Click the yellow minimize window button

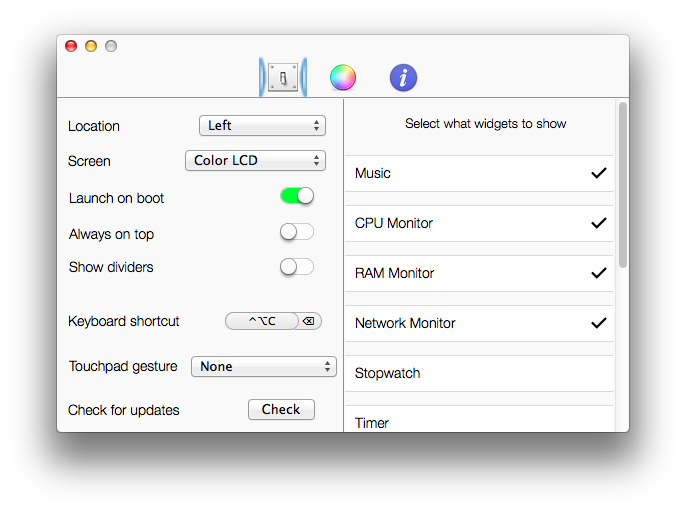91,46
